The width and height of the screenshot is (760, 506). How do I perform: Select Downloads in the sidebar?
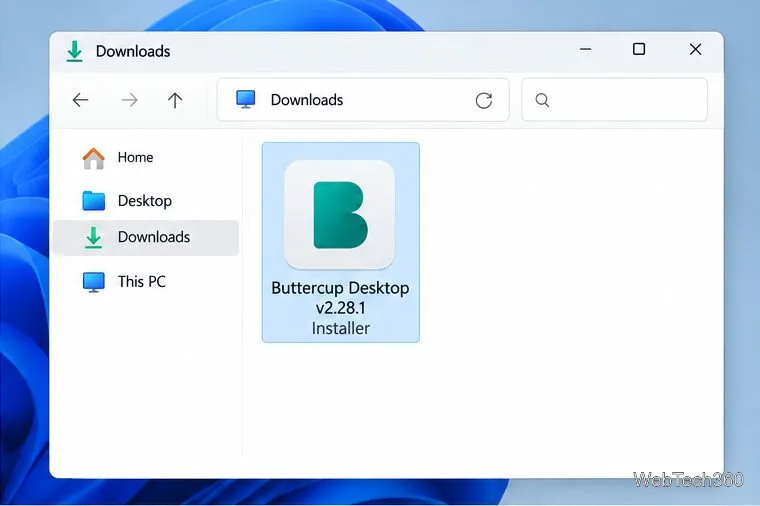pos(145,237)
